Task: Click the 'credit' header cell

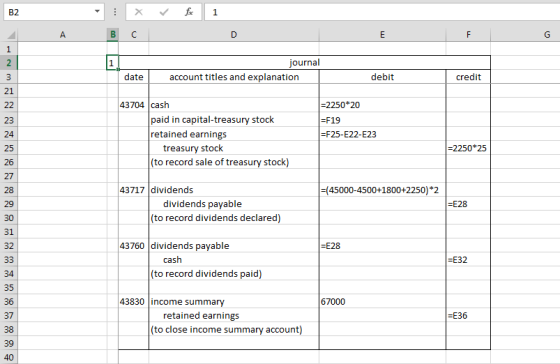Action: pos(468,77)
